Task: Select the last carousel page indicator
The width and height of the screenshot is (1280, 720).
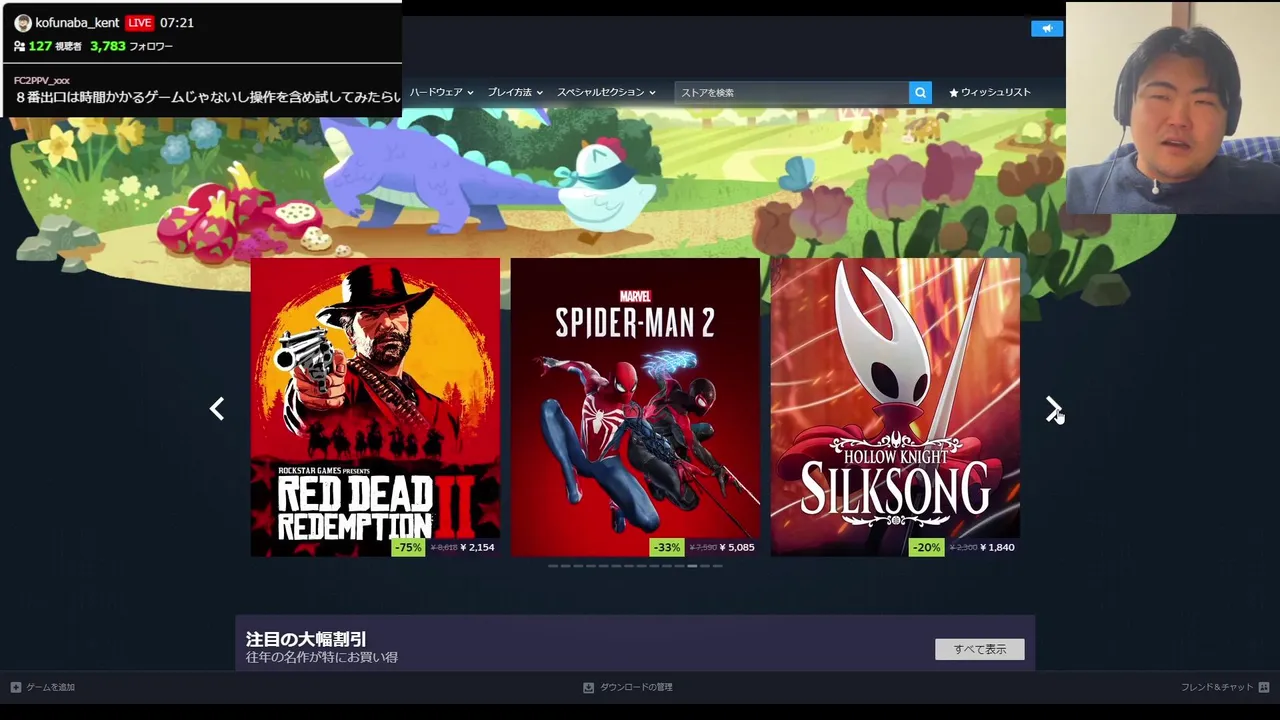Action: (717, 566)
